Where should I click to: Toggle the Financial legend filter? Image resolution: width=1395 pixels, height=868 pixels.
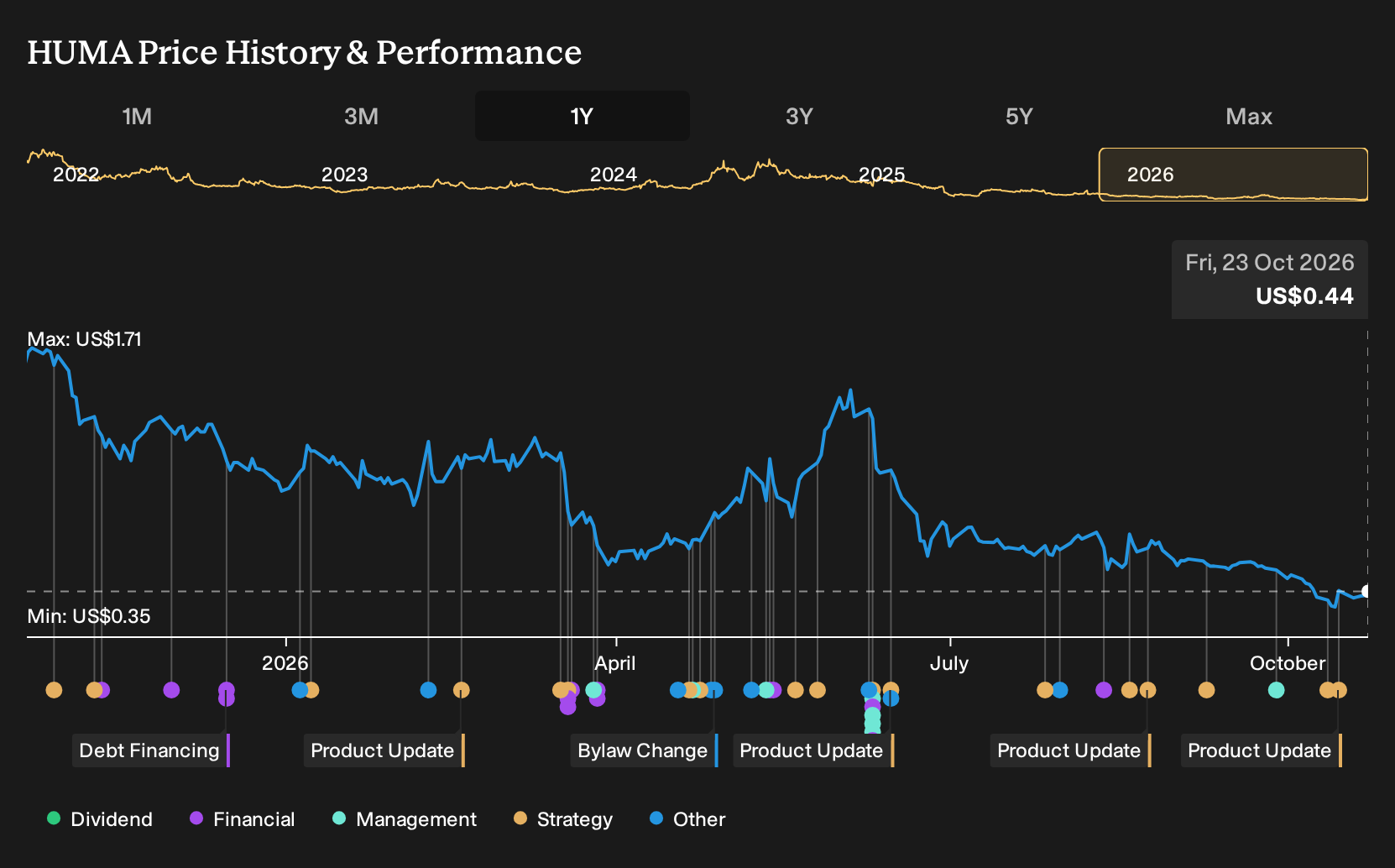tap(242, 819)
